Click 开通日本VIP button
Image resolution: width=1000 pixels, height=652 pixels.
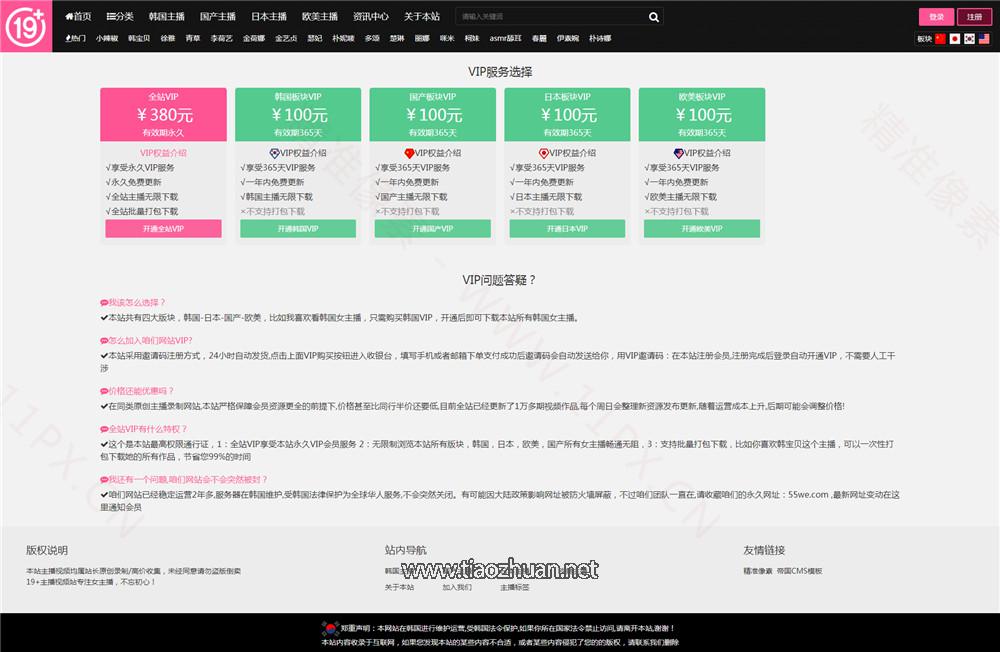567,229
